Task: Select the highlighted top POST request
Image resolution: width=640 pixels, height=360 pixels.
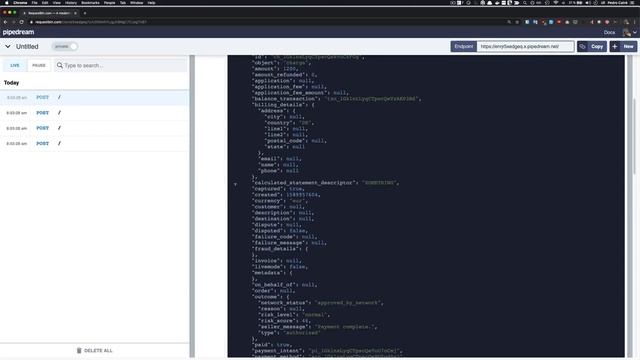Action: coord(94,98)
